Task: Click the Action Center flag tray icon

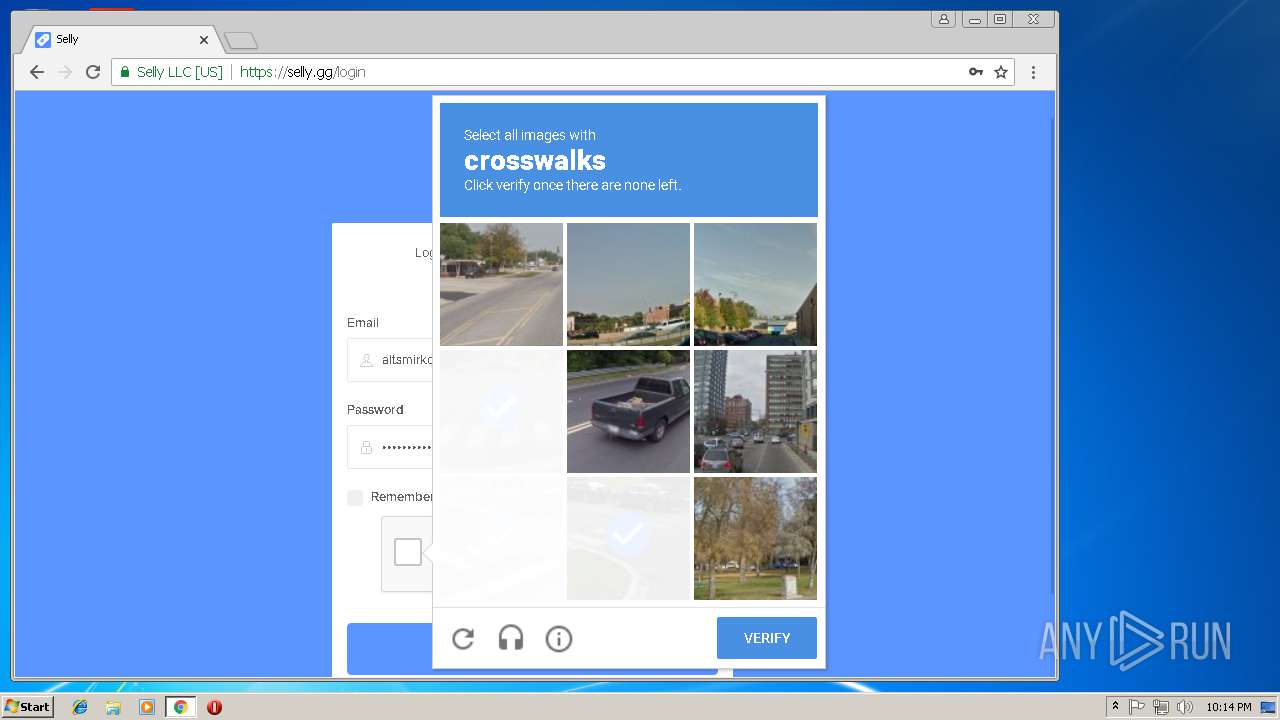Action: [1137, 707]
